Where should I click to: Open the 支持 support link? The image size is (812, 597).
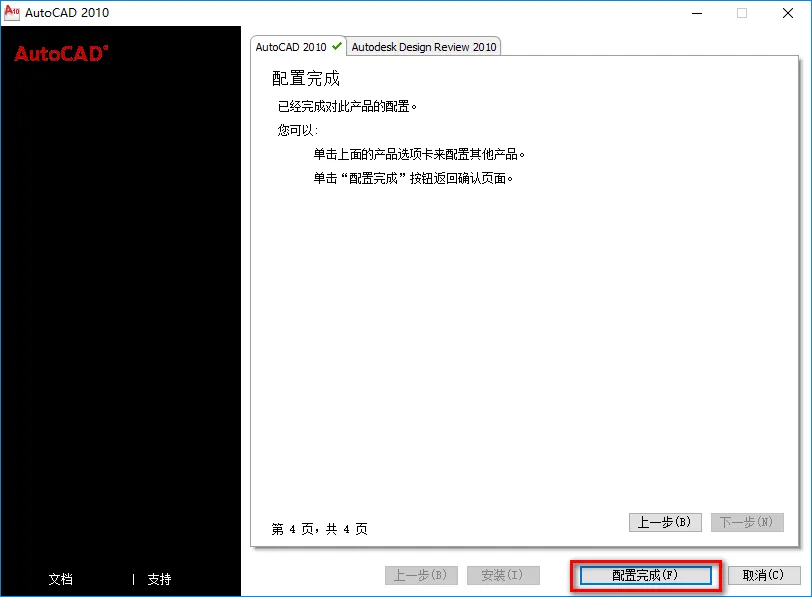tap(159, 579)
